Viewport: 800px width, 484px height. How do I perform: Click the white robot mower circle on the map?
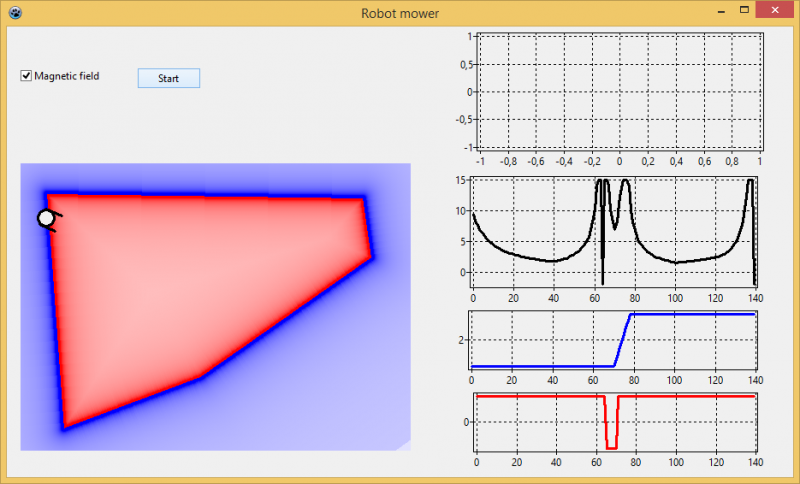click(x=46, y=218)
